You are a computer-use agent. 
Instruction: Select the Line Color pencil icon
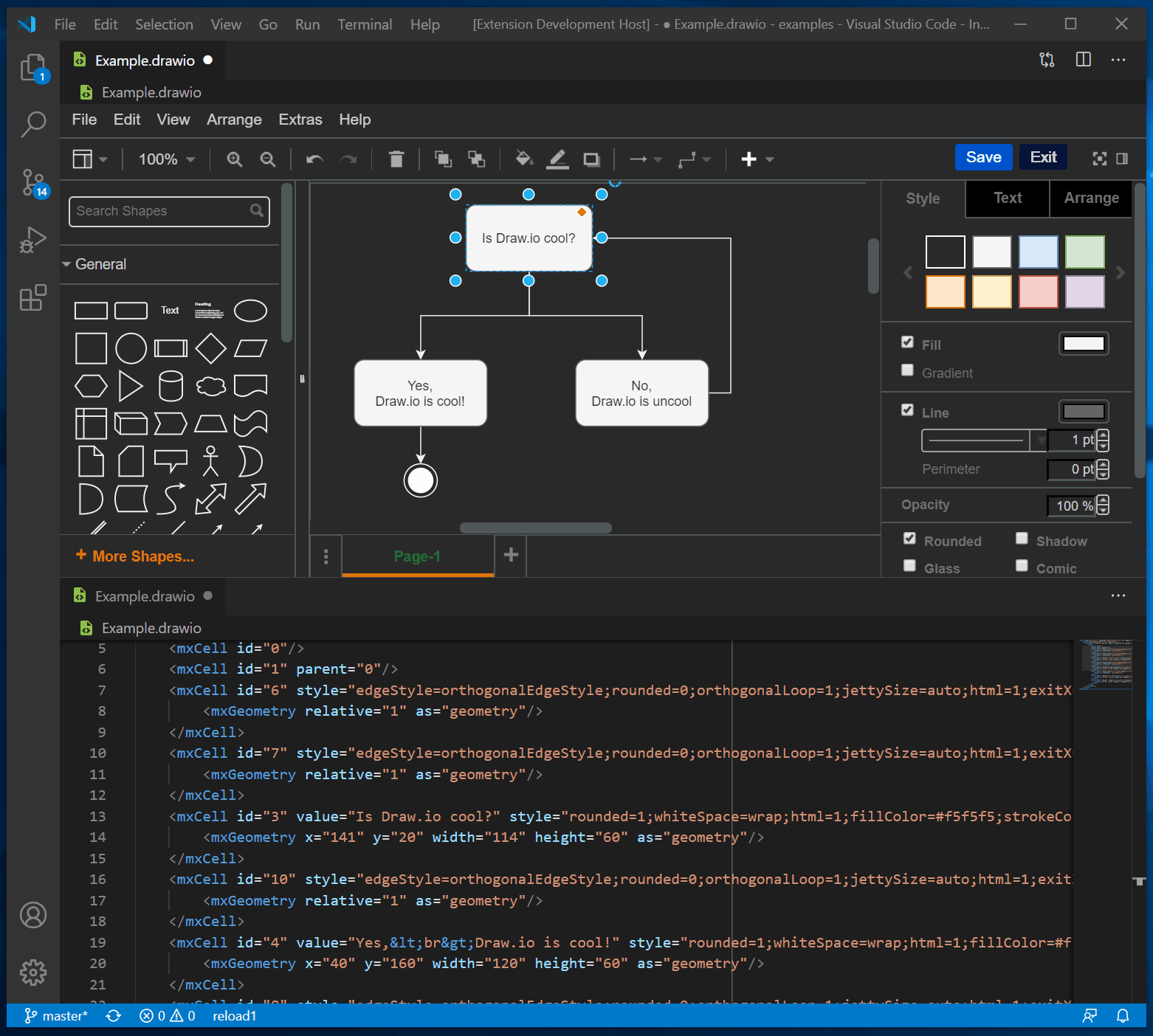click(557, 159)
